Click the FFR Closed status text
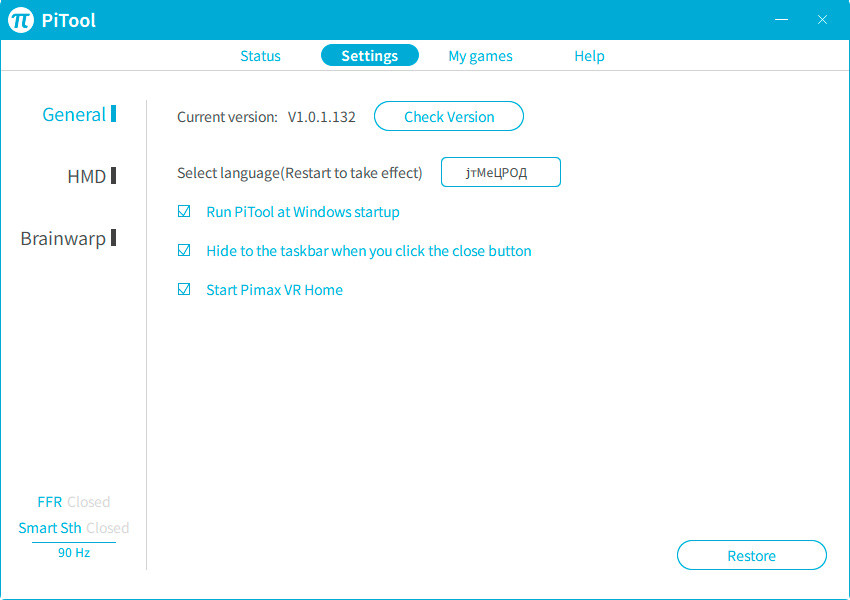The image size is (850, 600). 74,502
